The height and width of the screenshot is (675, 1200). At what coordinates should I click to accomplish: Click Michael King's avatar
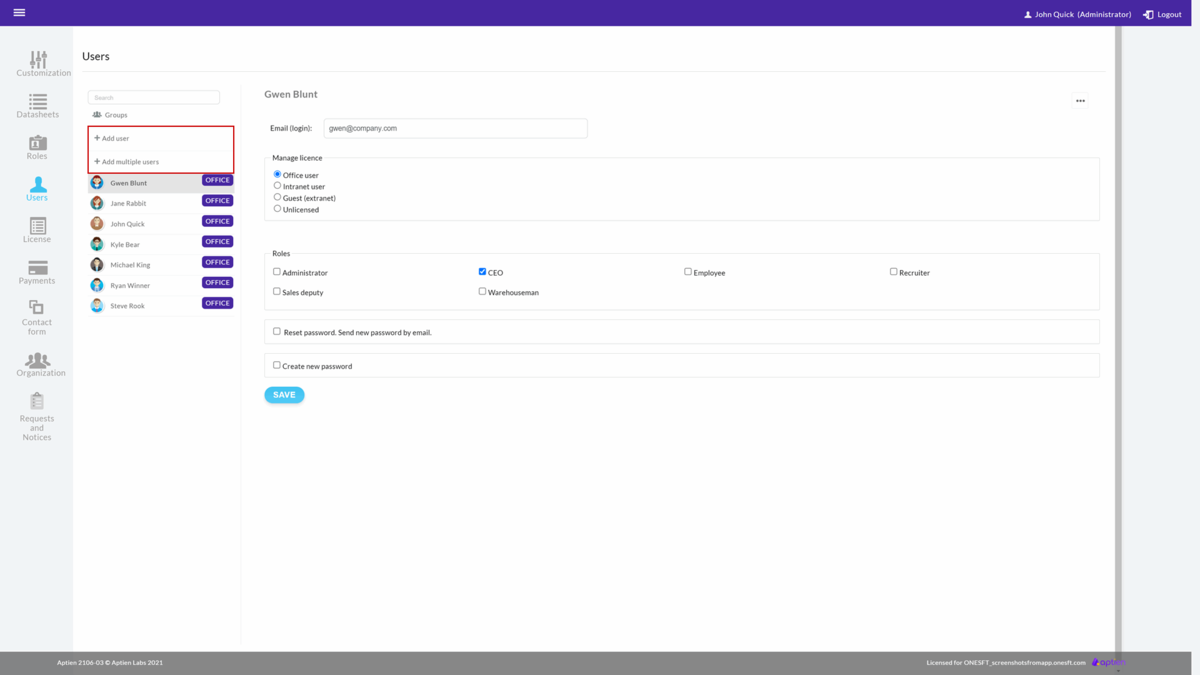(x=97, y=265)
